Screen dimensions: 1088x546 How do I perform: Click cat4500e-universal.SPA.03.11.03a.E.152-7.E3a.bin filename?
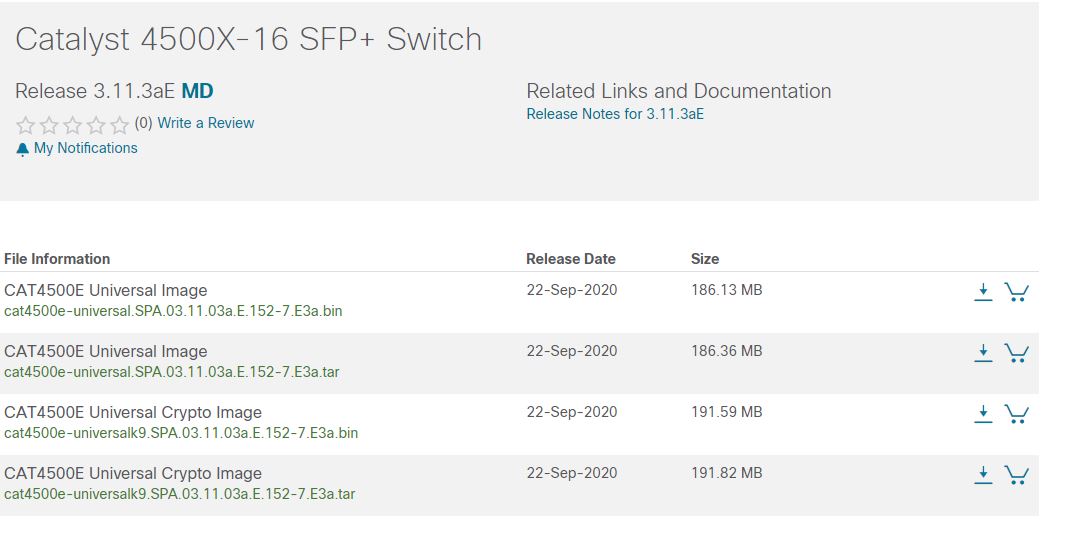[173, 311]
